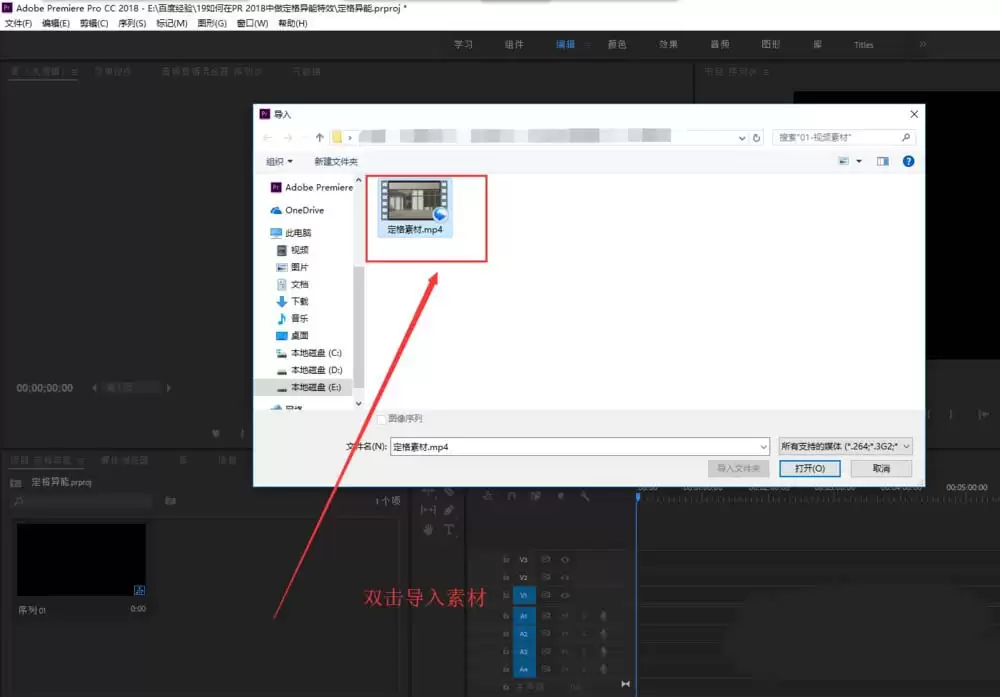Toggle the V3 track eye visibility
Image resolution: width=1000 pixels, height=697 pixels.
point(565,560)
